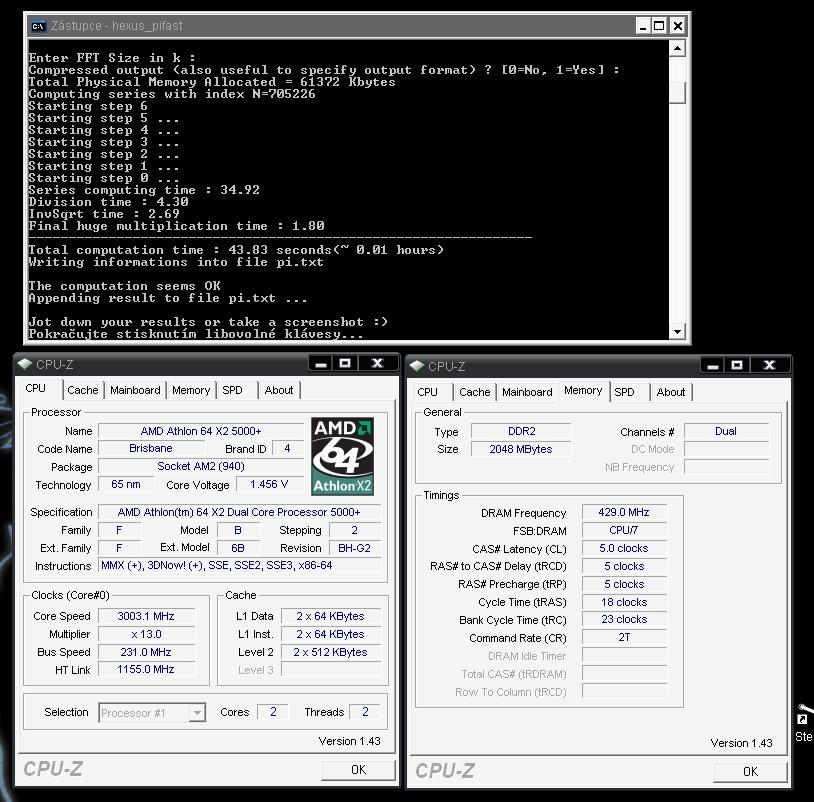Click Command Rate value 2T

(x=624, y=637)
